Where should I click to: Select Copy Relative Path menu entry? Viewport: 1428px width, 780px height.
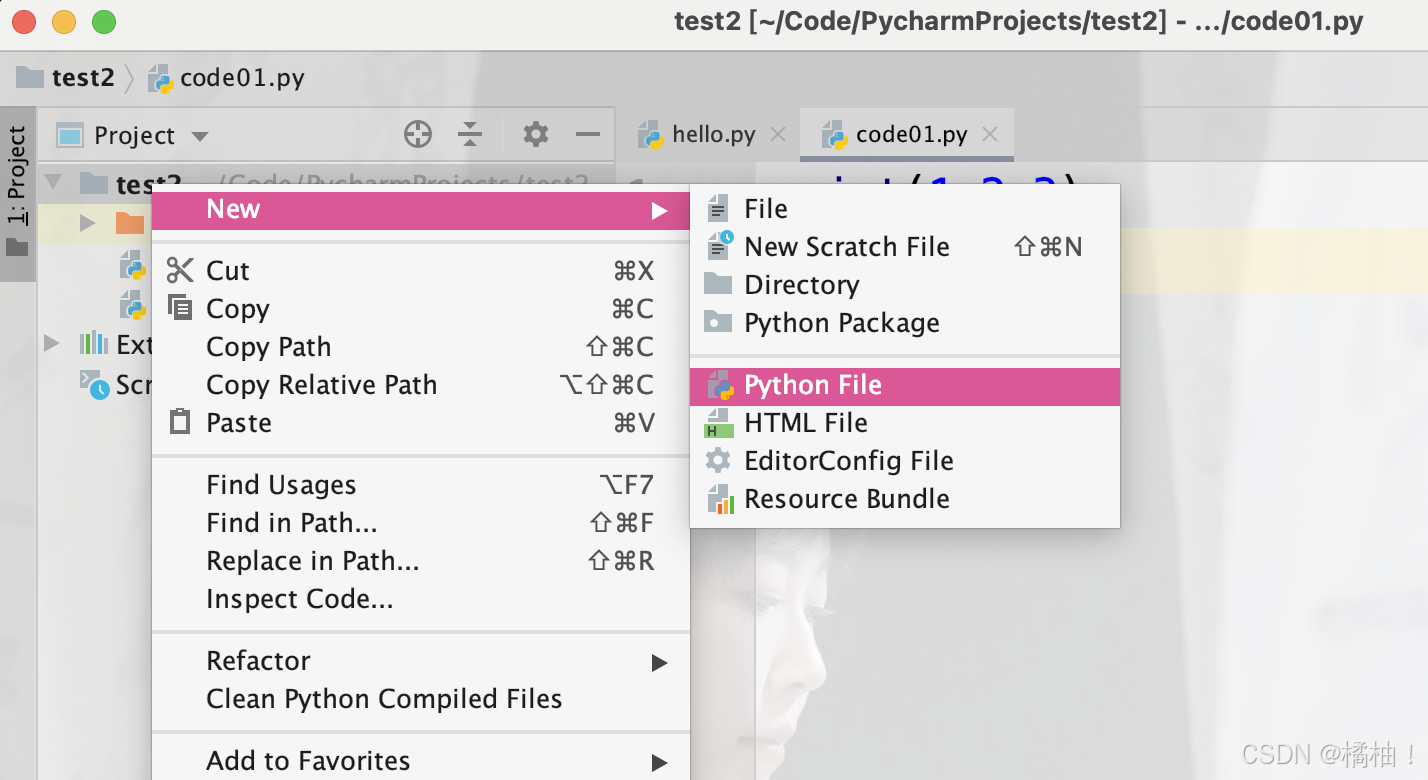coord(420,385)
